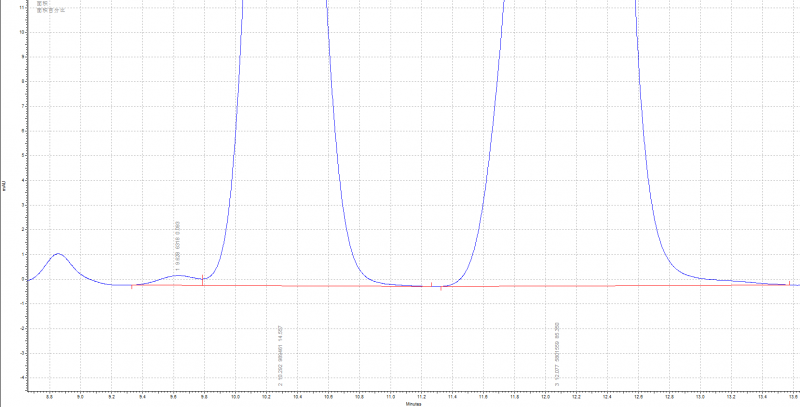Click the 9.0 tick label on the time axis
Screen dimensions: 800x407
click(x=80, y=396)
